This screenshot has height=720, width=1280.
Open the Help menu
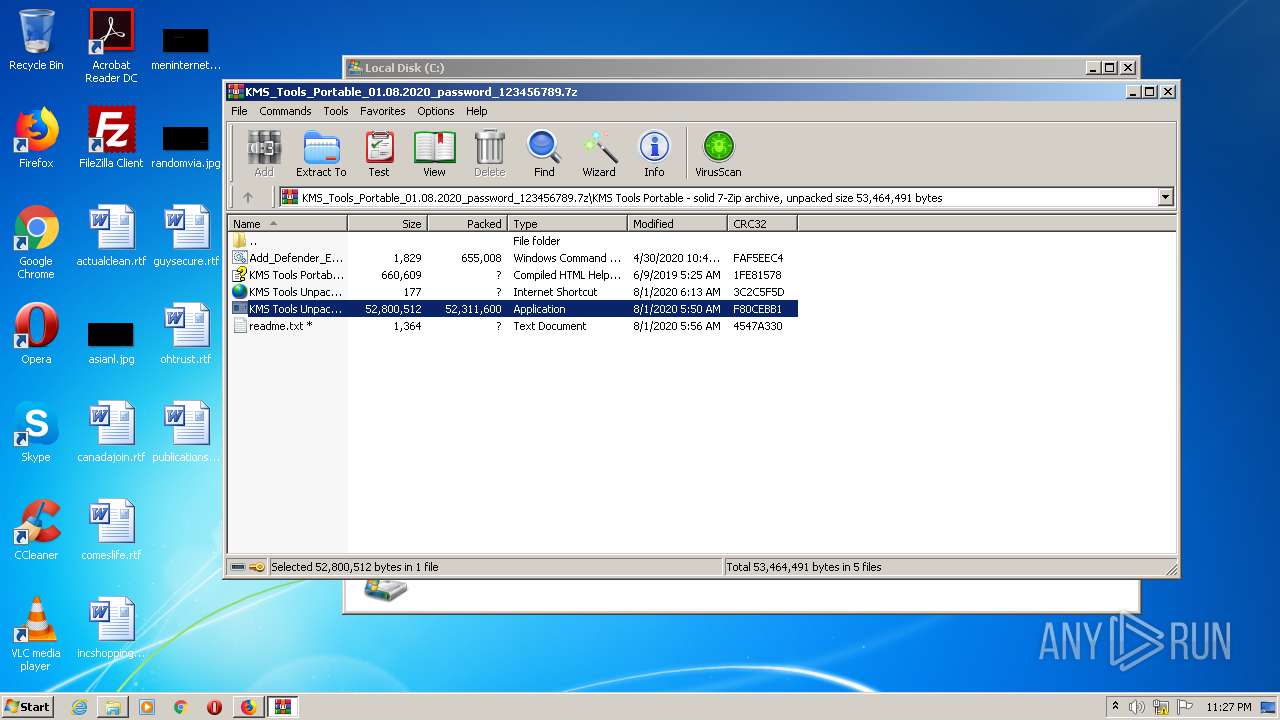tap(477, 111)
